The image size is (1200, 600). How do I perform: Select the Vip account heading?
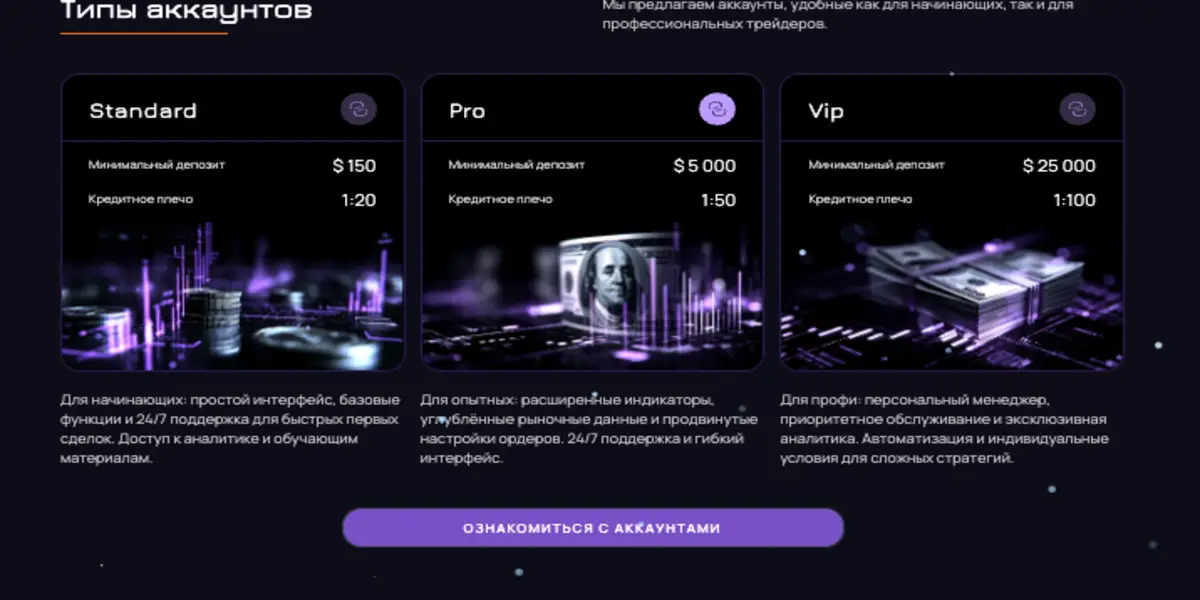point(824,110)
